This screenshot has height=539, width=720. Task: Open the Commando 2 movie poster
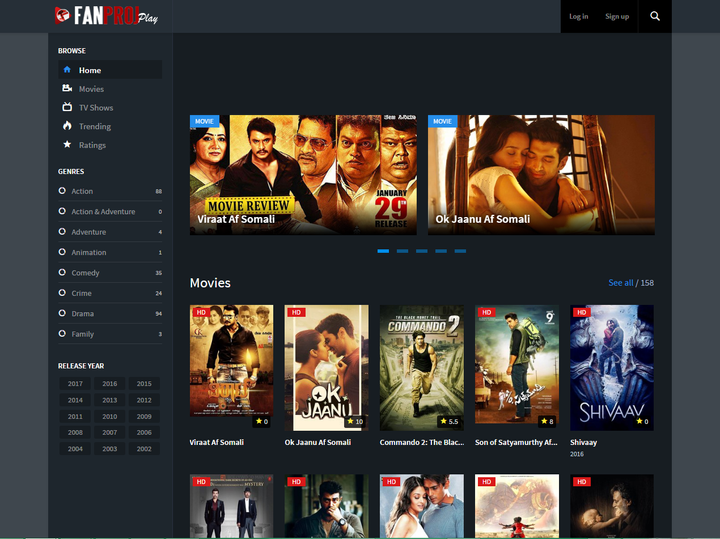(x=422, y=367)
